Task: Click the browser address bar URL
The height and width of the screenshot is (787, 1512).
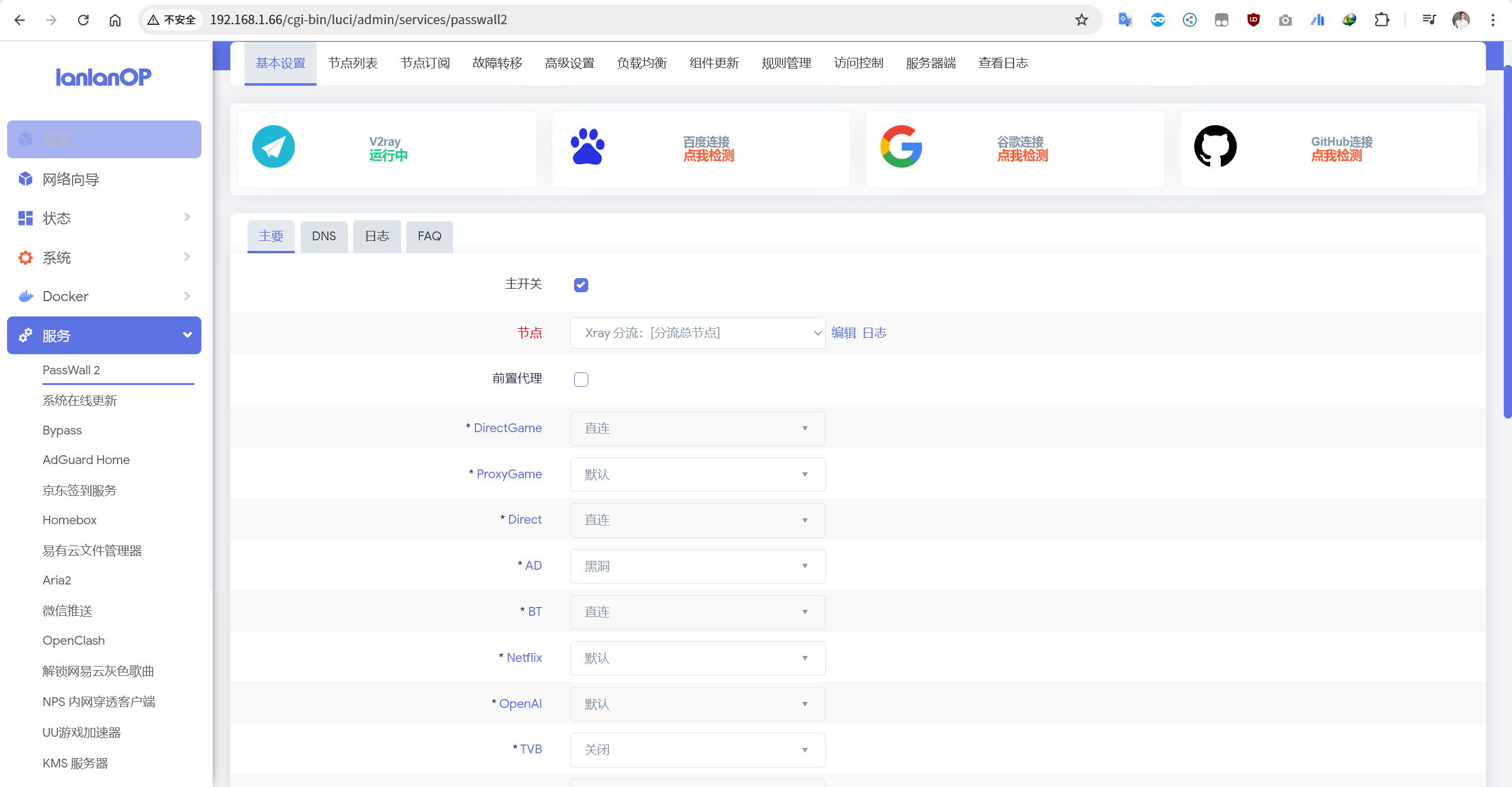Action: point(359,20)
